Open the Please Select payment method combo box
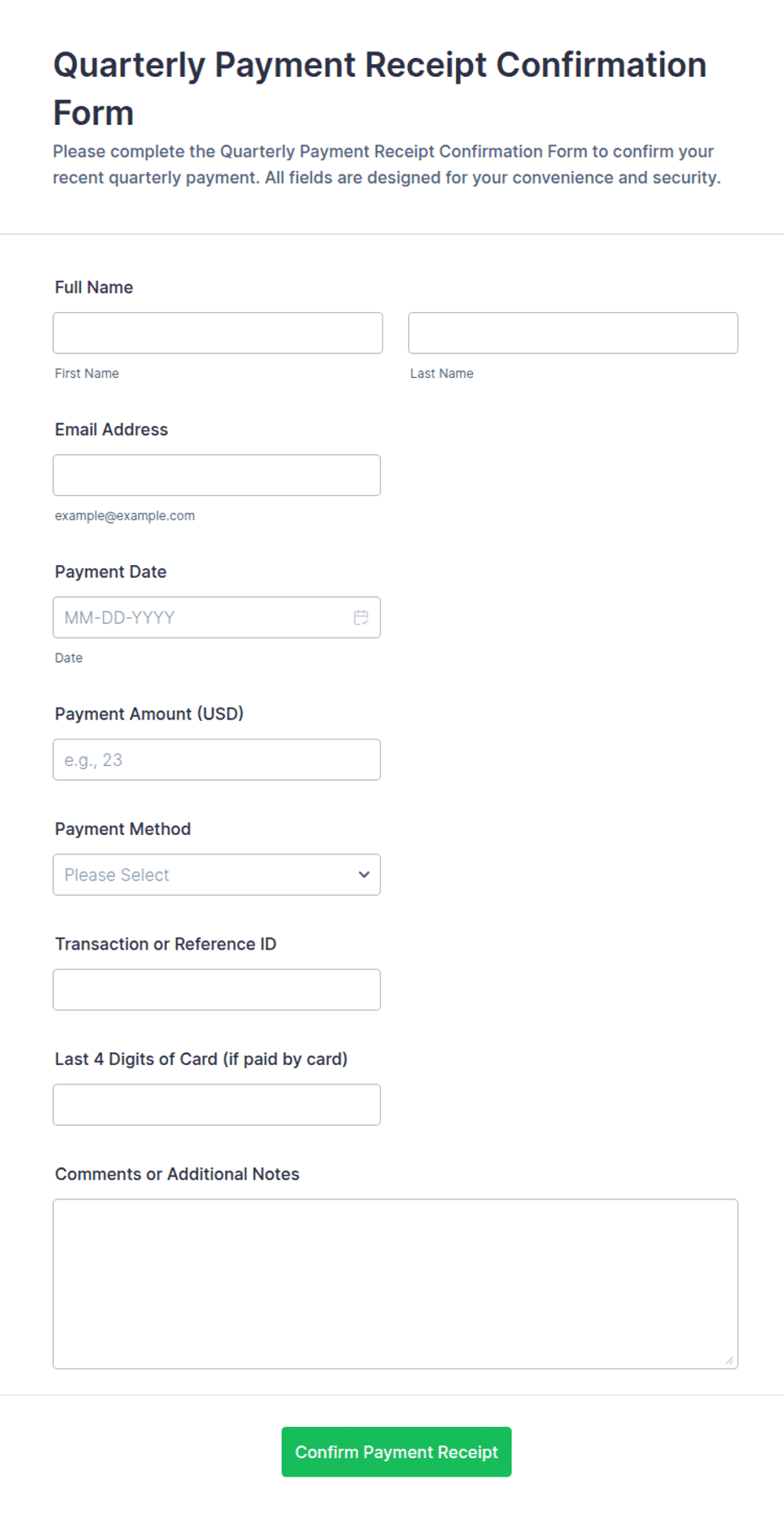This screenshot has width=784, height=1518. pos(217,875)
